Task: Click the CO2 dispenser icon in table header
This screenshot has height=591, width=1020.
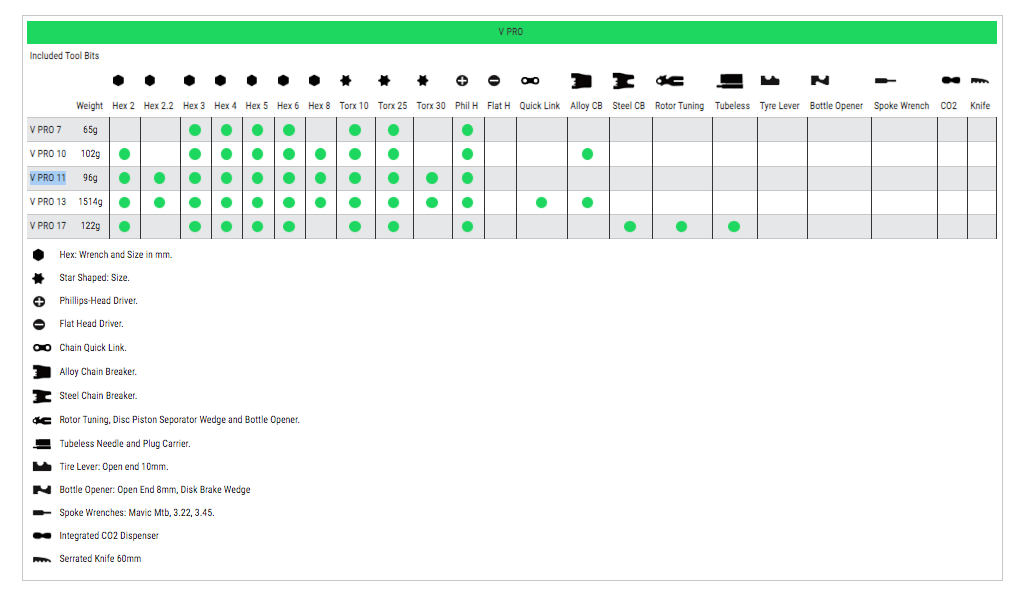Action: tap(949, 80)
